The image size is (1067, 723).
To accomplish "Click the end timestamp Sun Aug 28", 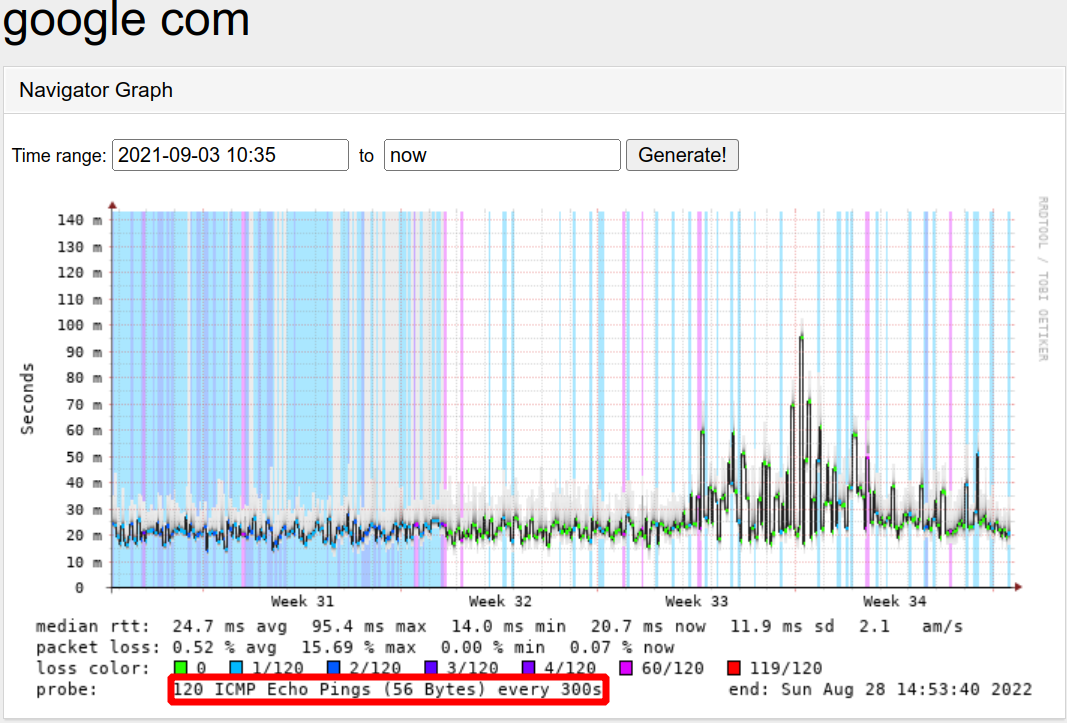I will (881, 690).
